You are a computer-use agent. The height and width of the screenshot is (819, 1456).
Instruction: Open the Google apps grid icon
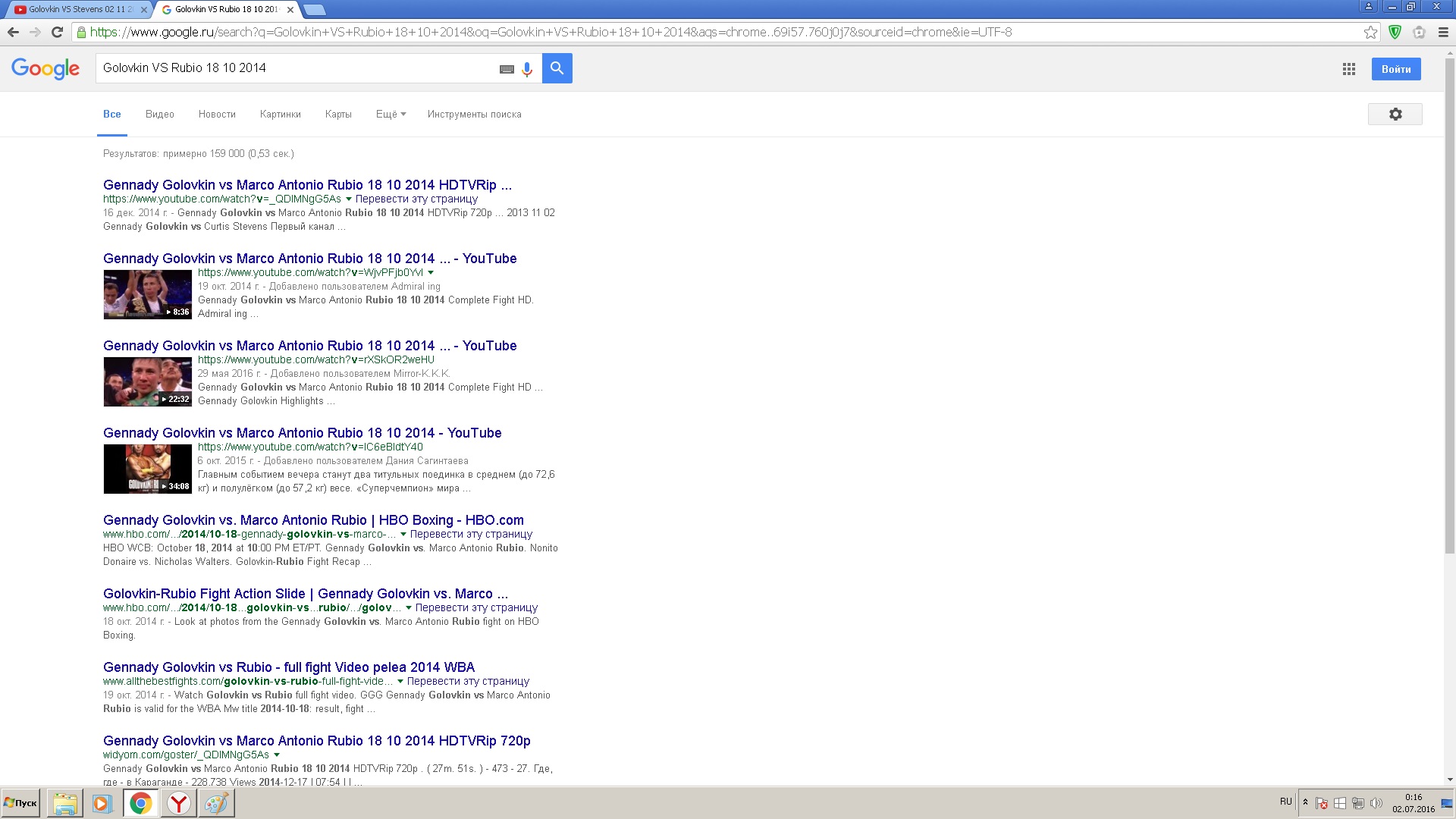[1349, 69]
